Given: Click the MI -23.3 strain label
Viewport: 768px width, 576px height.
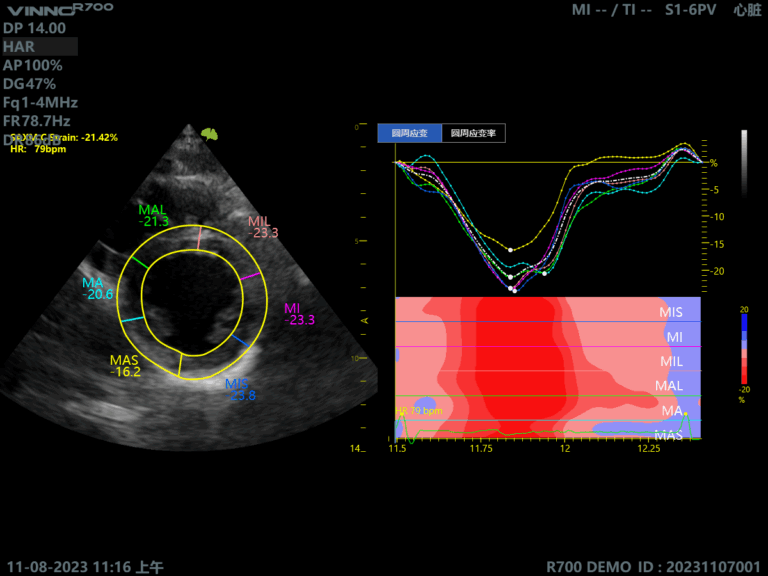Looking at the screenshot, I should (299, 314).
